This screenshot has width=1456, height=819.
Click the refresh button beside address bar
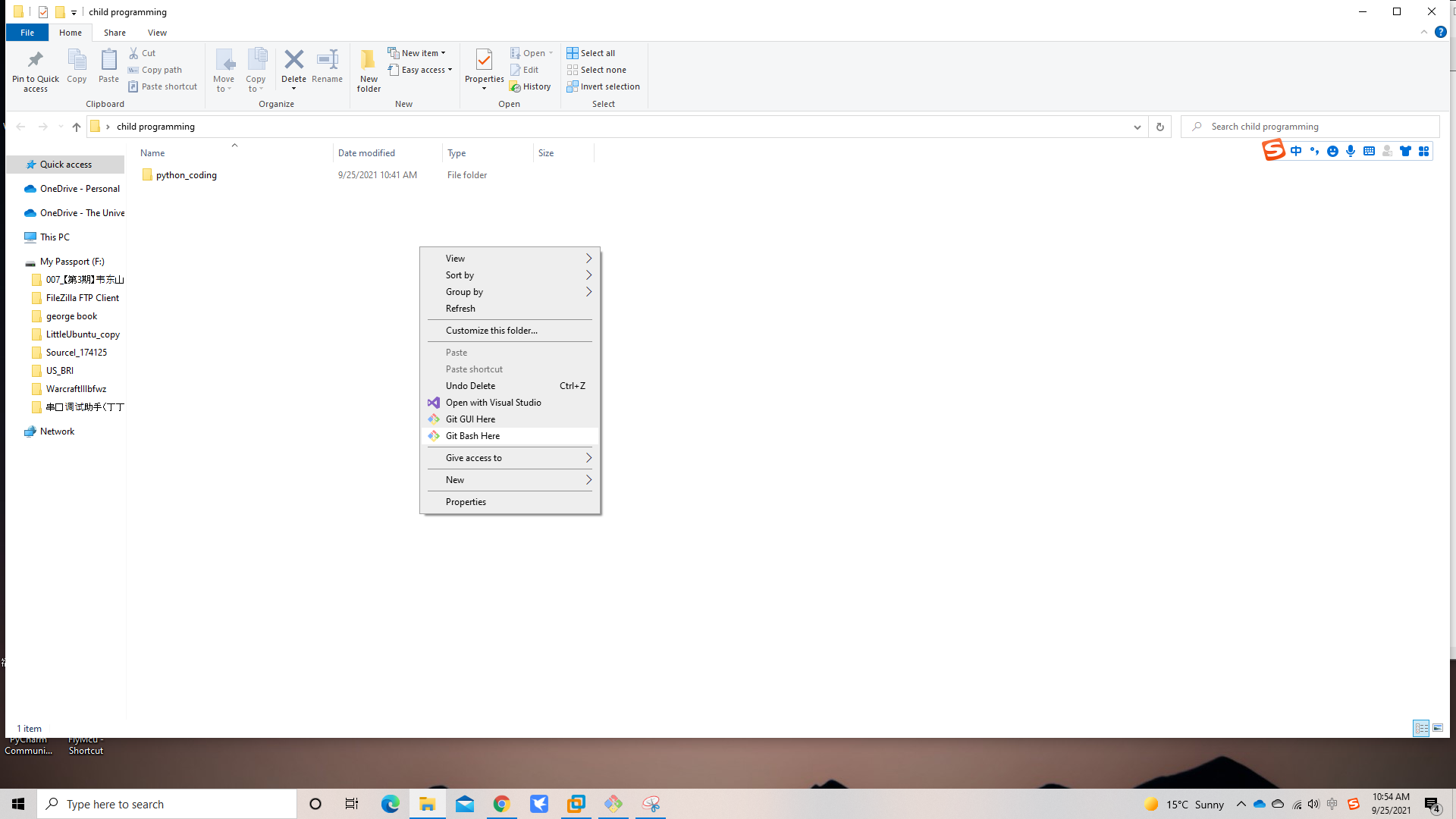1159,127
